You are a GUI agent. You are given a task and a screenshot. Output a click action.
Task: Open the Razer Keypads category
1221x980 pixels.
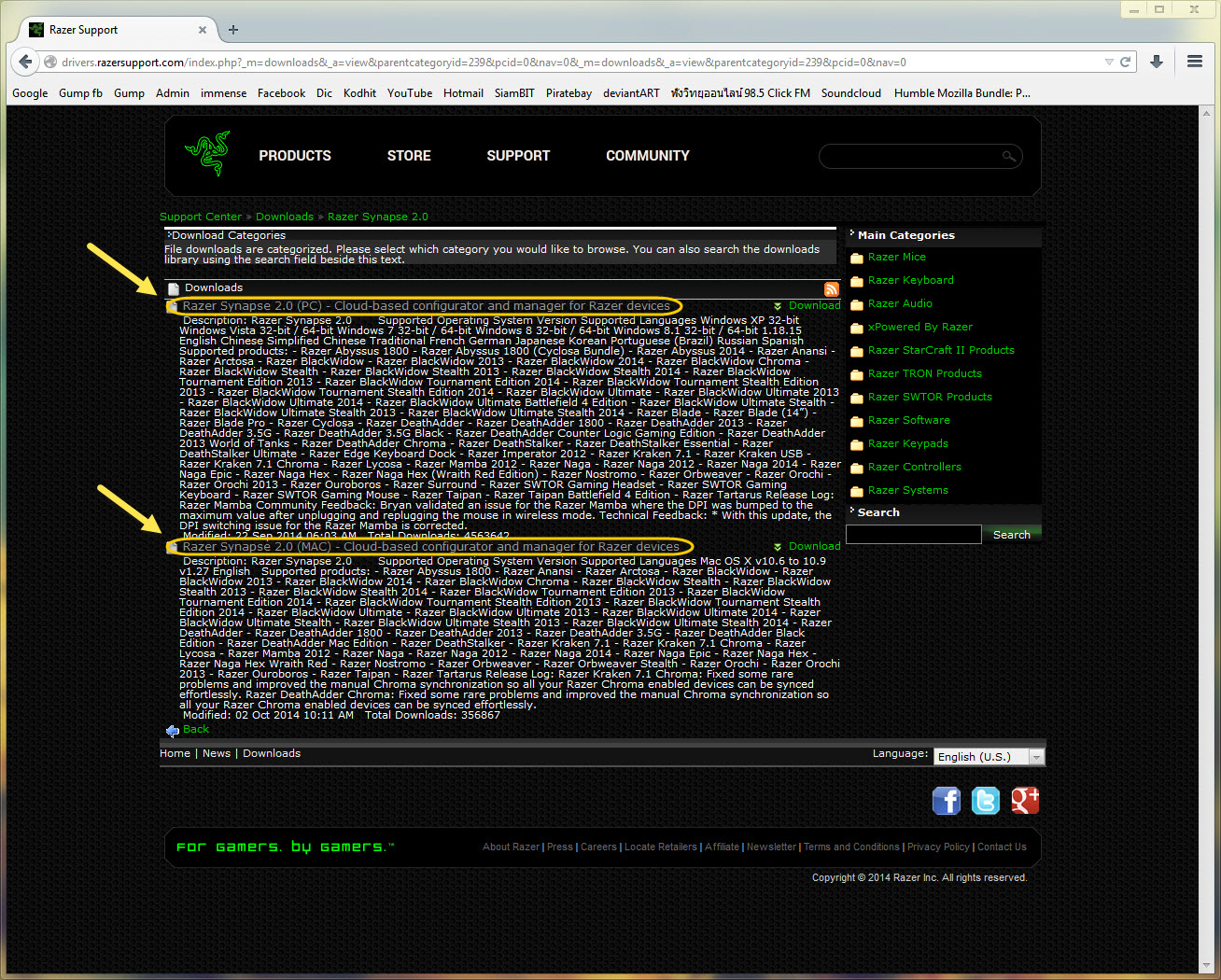pyautogui.click(x=908, y=443)
